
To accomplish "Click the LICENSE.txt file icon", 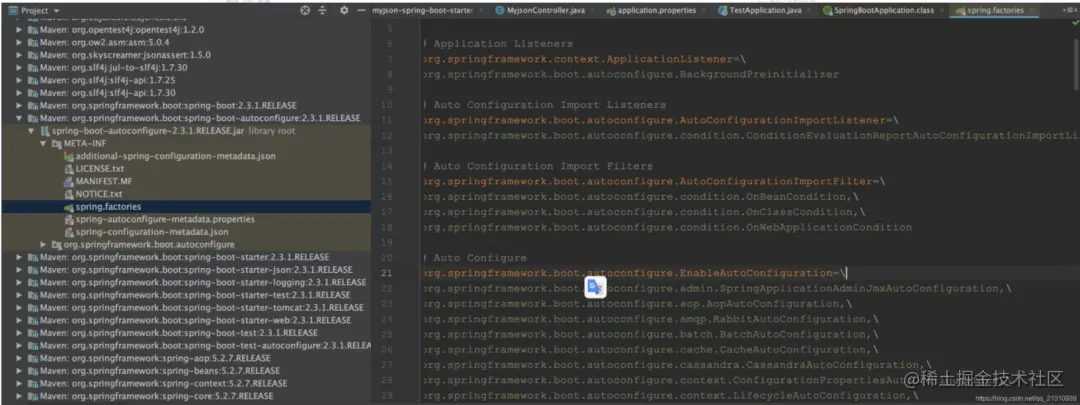I will (x=69, y=169).
